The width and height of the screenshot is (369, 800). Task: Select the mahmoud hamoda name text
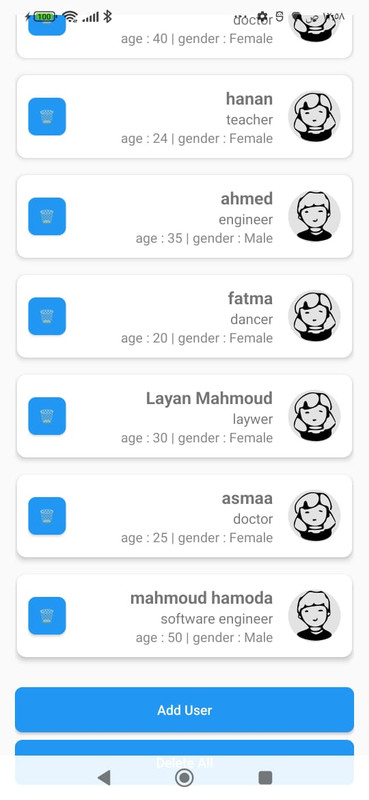pyautogui.click(x=202, y=598)
